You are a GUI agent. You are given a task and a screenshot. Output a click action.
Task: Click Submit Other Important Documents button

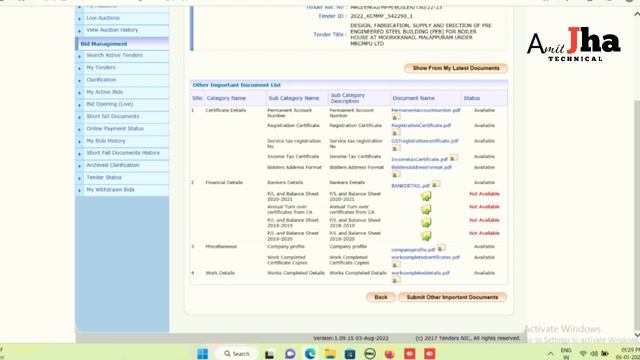(452, 297)
